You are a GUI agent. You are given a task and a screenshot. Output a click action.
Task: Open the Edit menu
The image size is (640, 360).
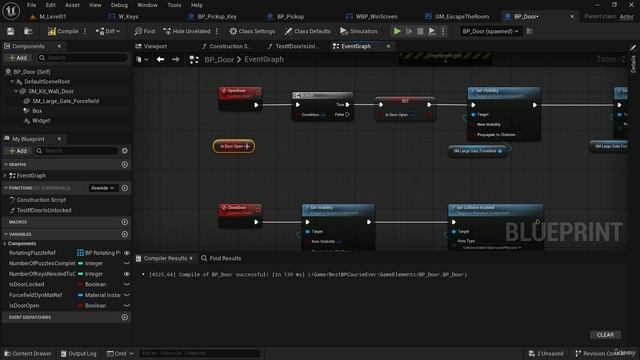coord(51,5)
